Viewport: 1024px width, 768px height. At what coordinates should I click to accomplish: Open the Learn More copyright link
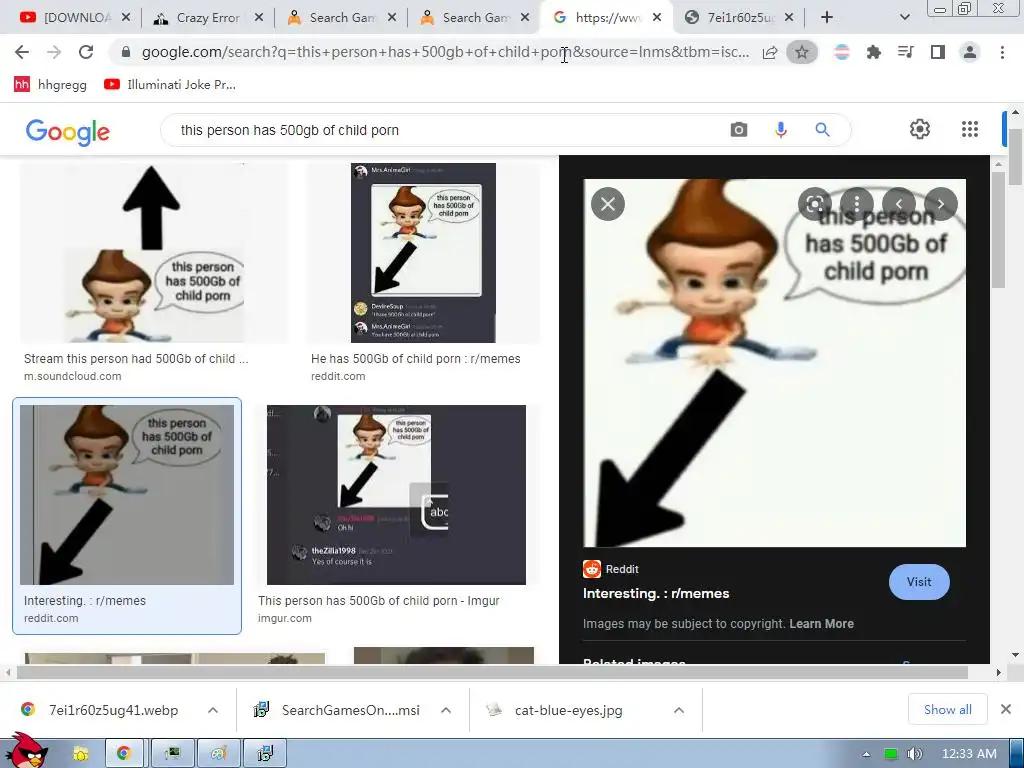click(x=821, y=624)
